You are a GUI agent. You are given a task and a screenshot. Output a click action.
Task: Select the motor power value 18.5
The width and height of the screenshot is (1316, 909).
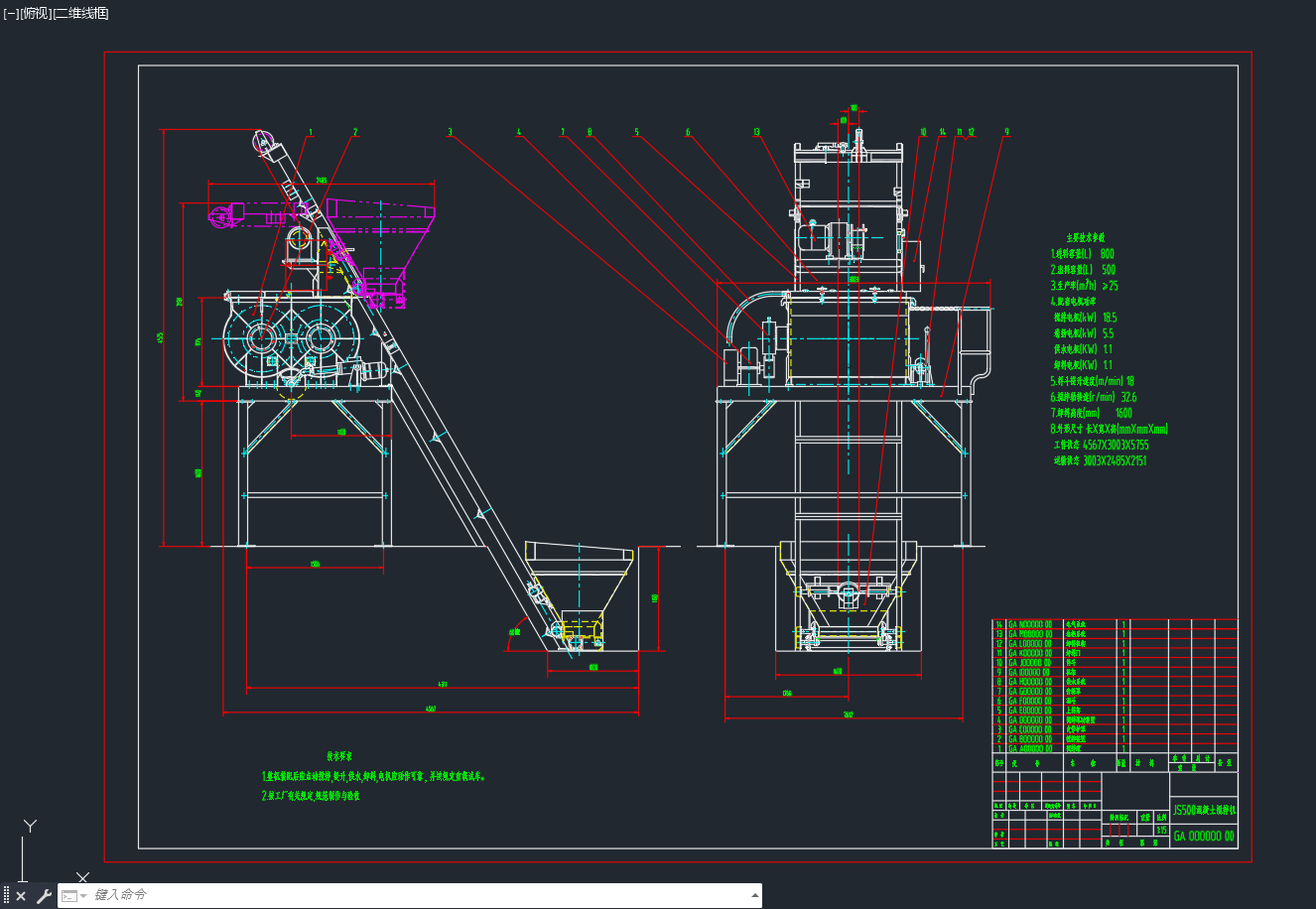click(x=1110, y=318)
